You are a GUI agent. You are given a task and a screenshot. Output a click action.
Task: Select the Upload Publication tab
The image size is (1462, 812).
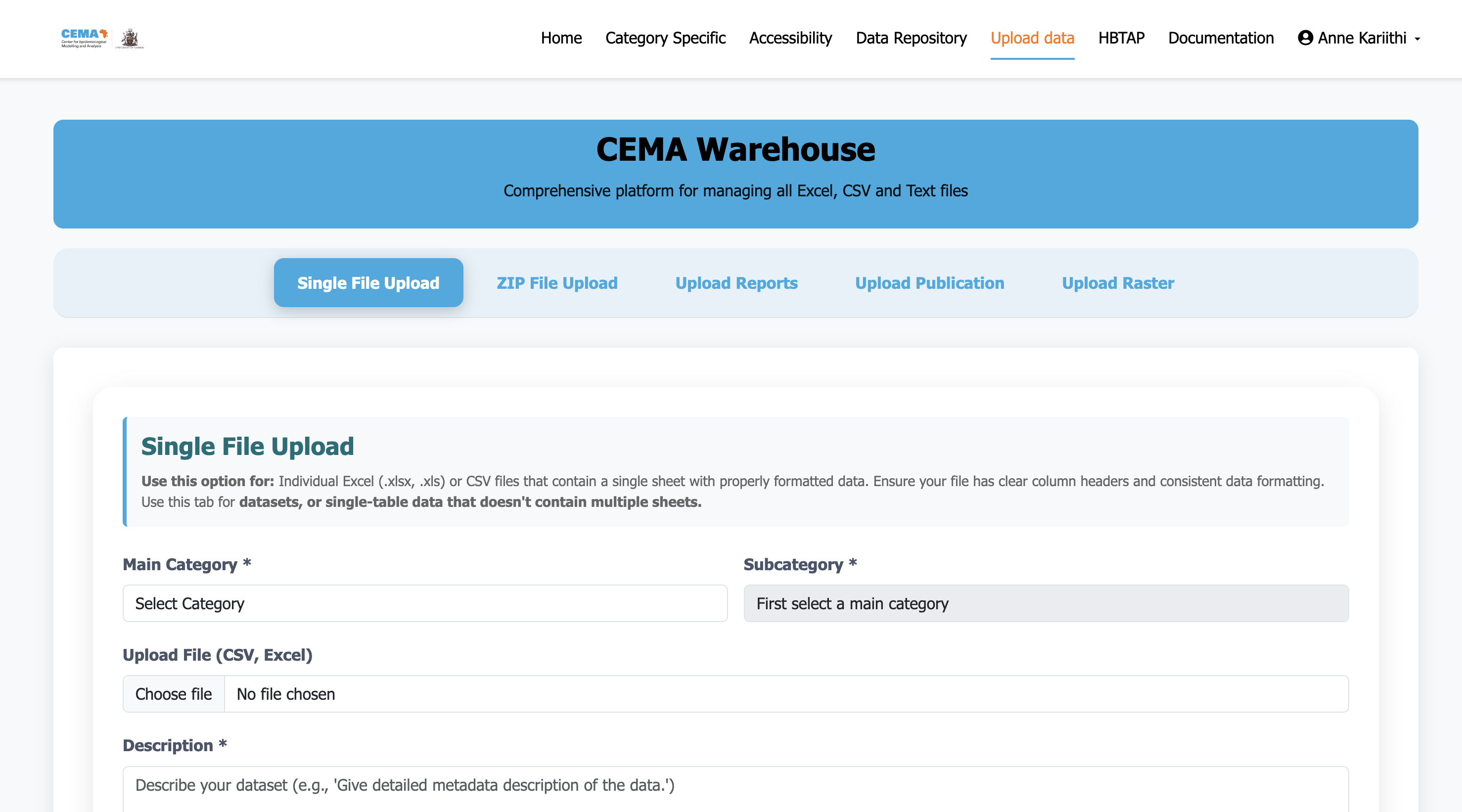pos(929,282)
